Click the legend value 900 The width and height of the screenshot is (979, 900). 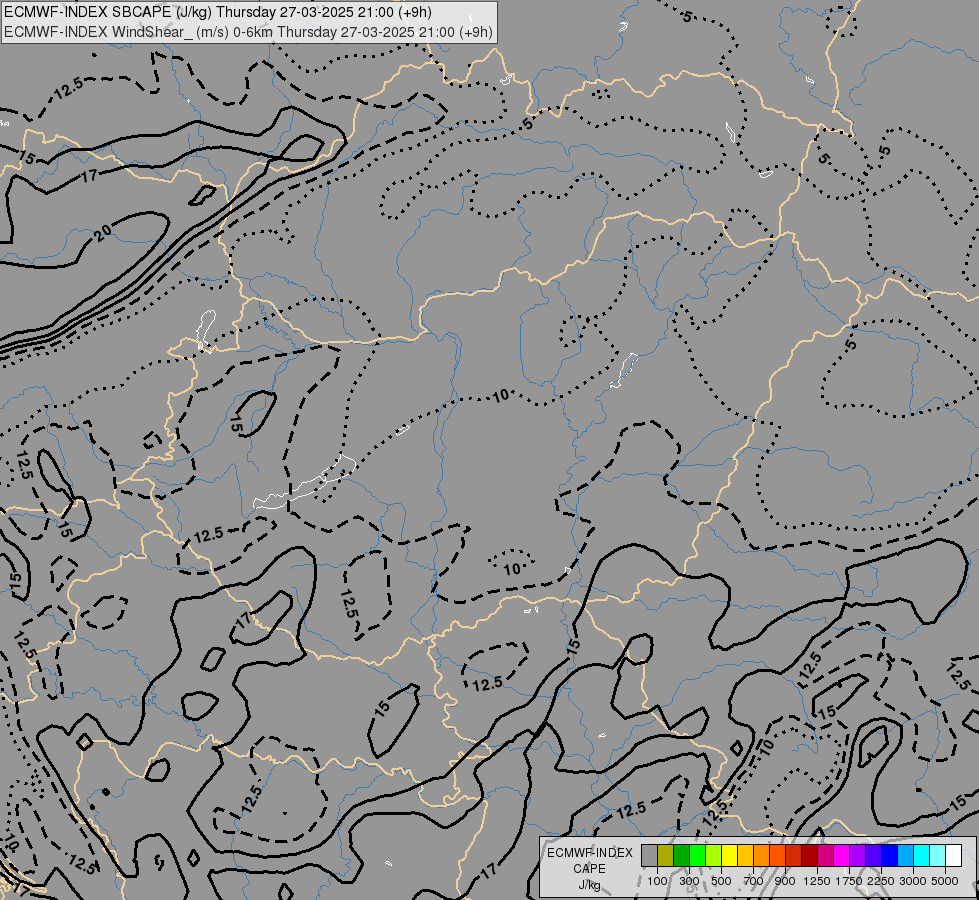(x=785, y=881)
